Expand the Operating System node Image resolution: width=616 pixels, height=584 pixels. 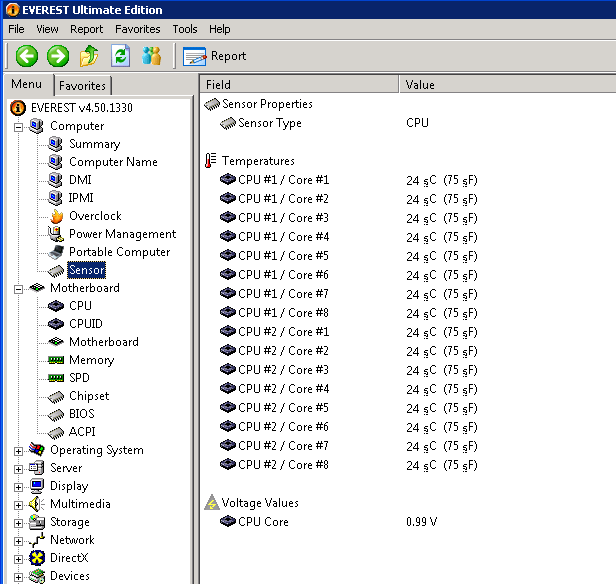(x=18, y=451)
